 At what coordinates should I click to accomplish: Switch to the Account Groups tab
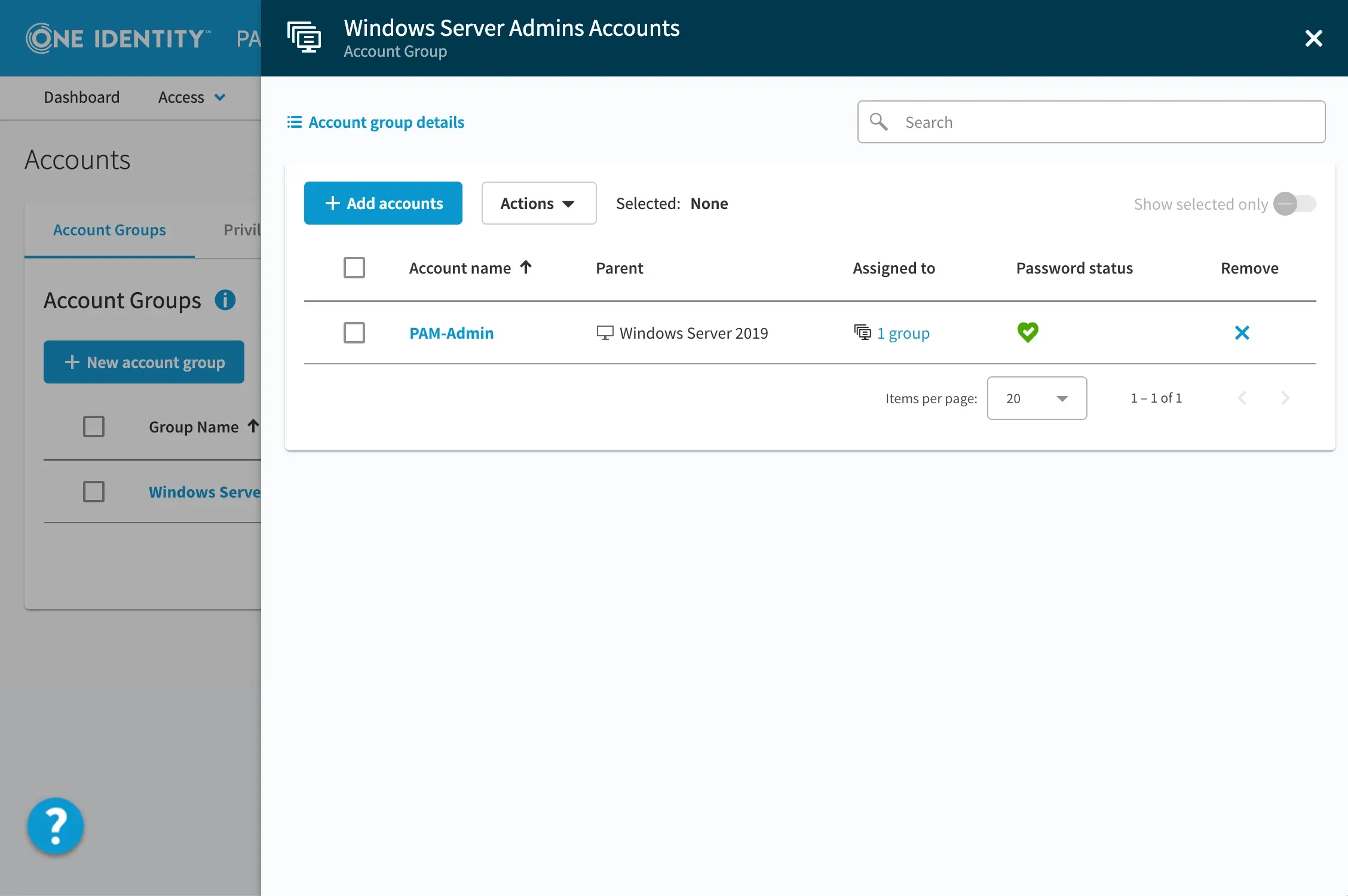click(109, 230)
